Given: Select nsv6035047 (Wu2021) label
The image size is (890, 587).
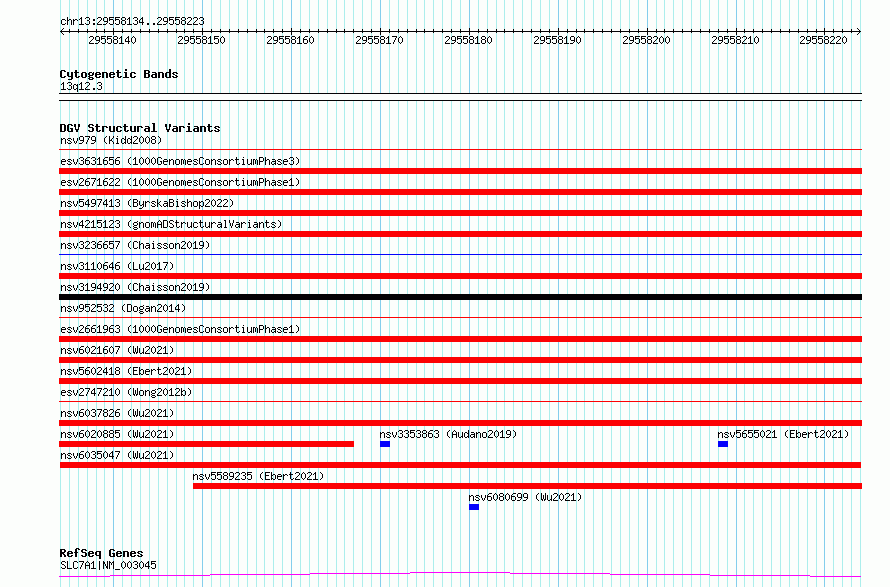Looking at the screenshot, I should [x=117, y=455].
